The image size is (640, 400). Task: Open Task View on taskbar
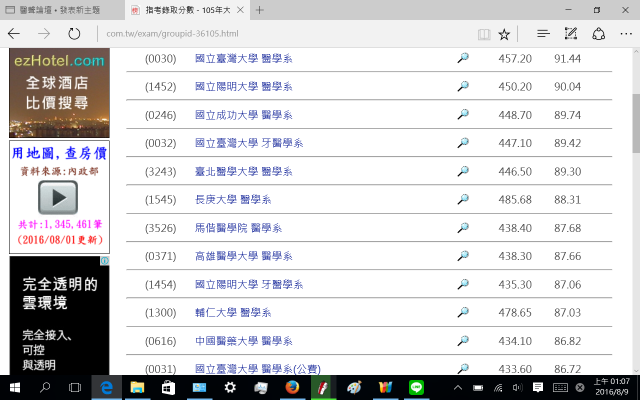75,387
